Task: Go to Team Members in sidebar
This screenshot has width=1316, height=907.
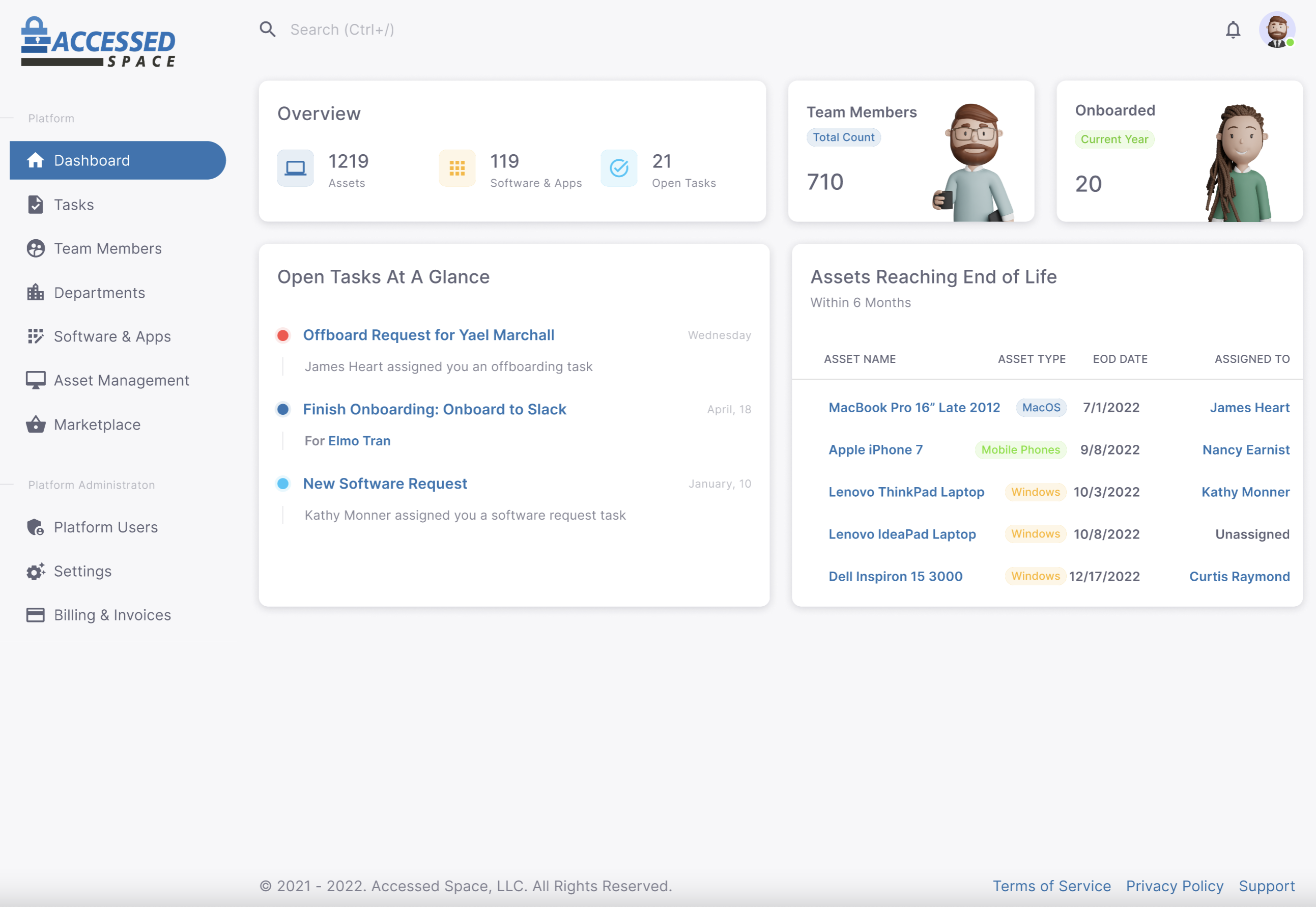Action: click(107, 248)
